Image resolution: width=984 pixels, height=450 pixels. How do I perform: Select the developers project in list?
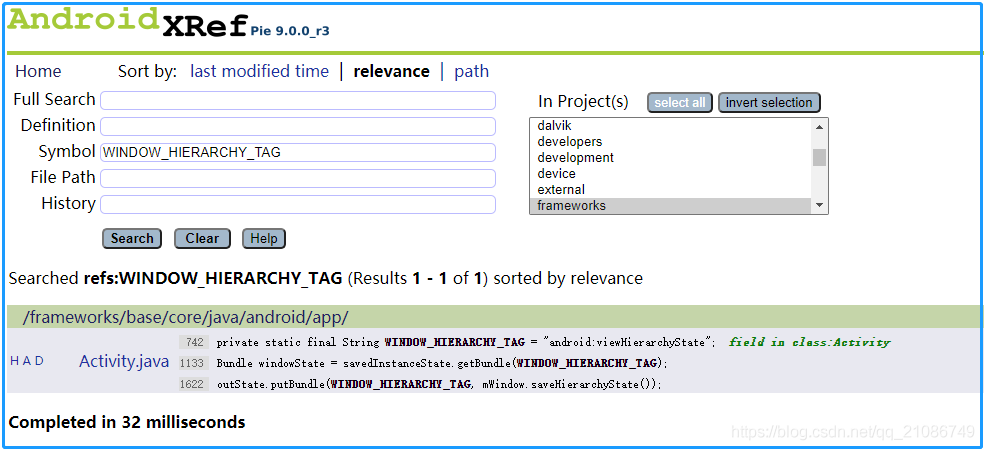[x=671, y=142]
